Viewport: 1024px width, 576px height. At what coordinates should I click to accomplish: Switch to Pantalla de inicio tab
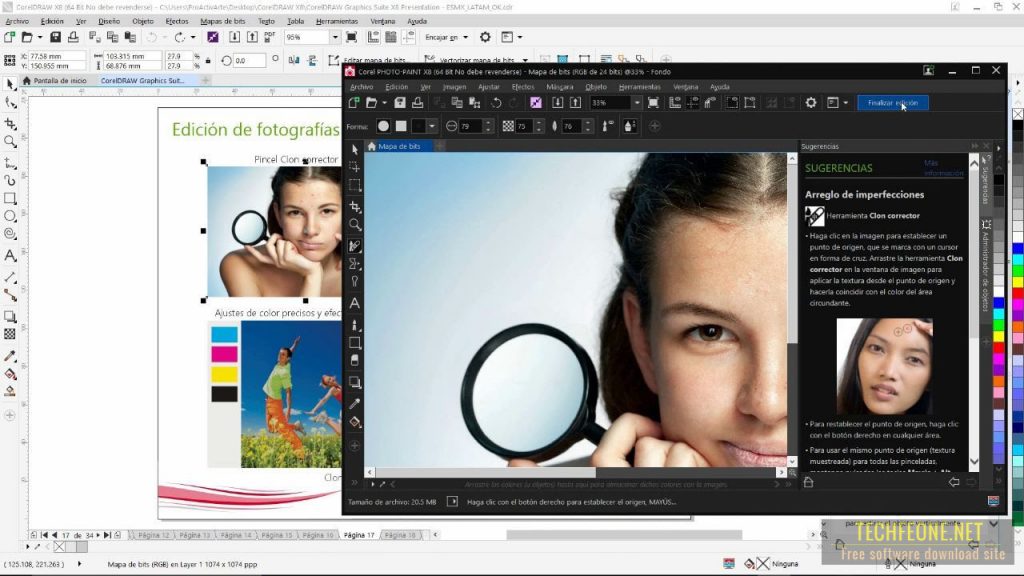[55, 80]
